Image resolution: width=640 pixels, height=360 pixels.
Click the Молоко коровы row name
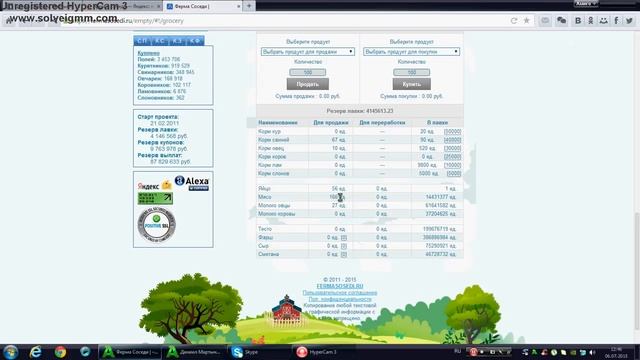pyautogui.click(x=276, y=214)
